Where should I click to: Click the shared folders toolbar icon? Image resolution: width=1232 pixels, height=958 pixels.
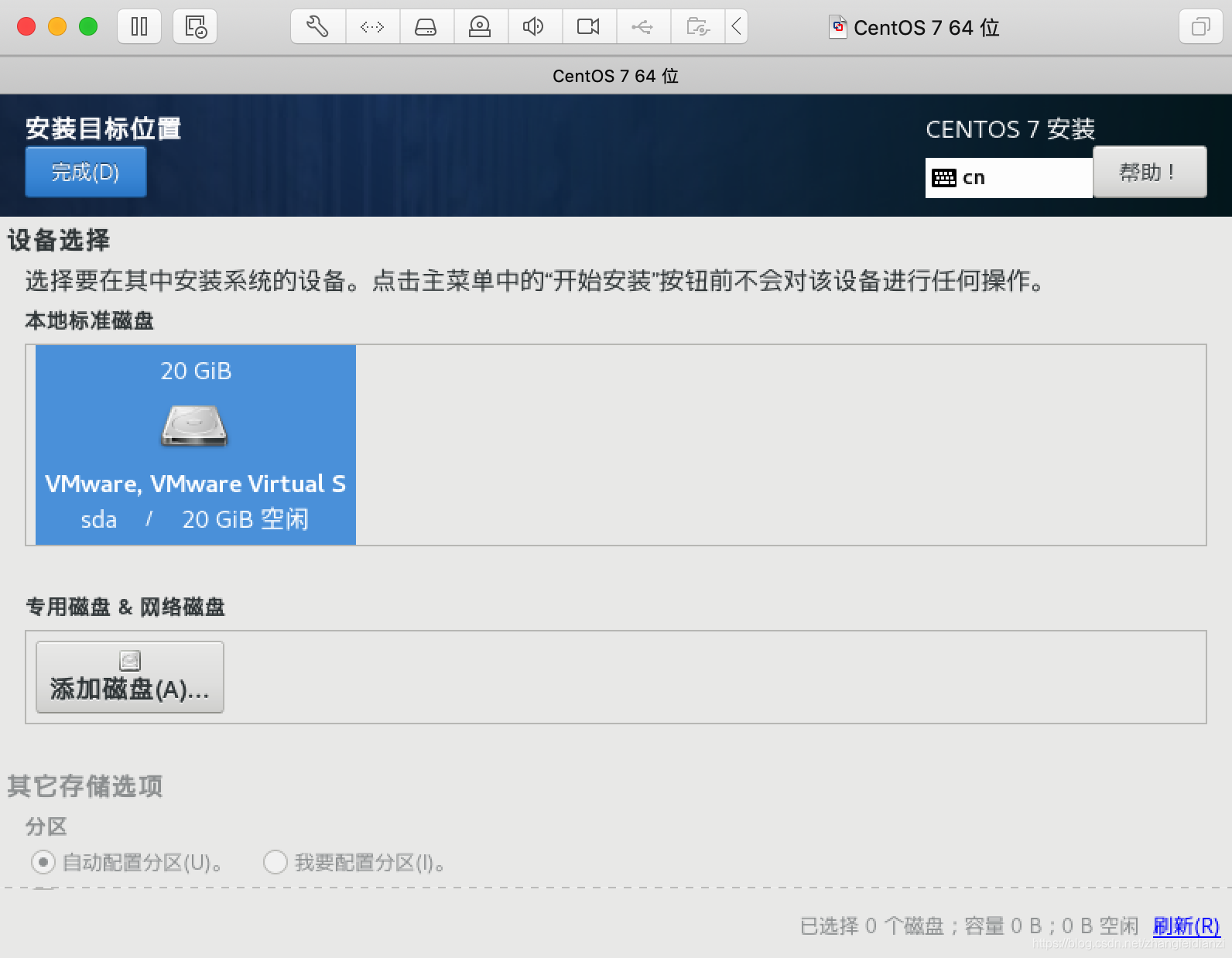coord(697,27)
